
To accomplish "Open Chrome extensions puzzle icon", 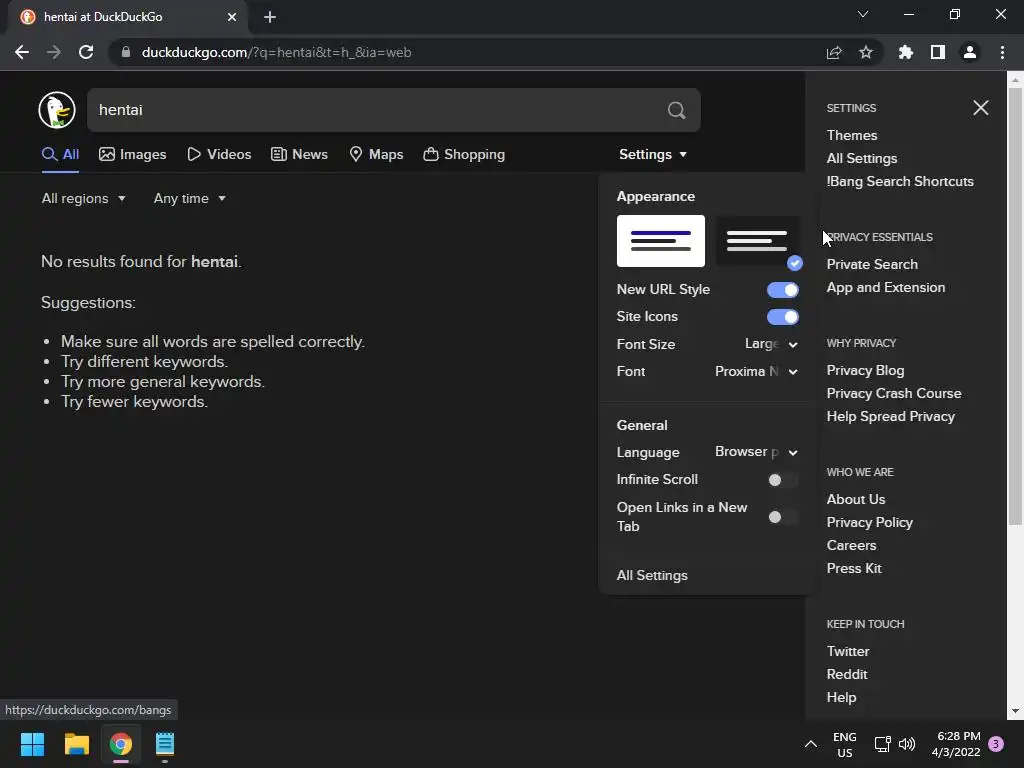I will pos(906,52).
